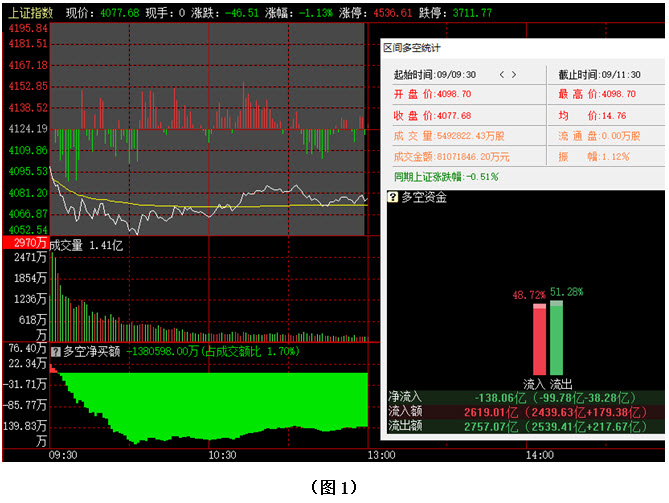Click the 起始时间 09/09:30 field
Image resolution: width=669 pixels, height=503 pixels.
(435, 75)
